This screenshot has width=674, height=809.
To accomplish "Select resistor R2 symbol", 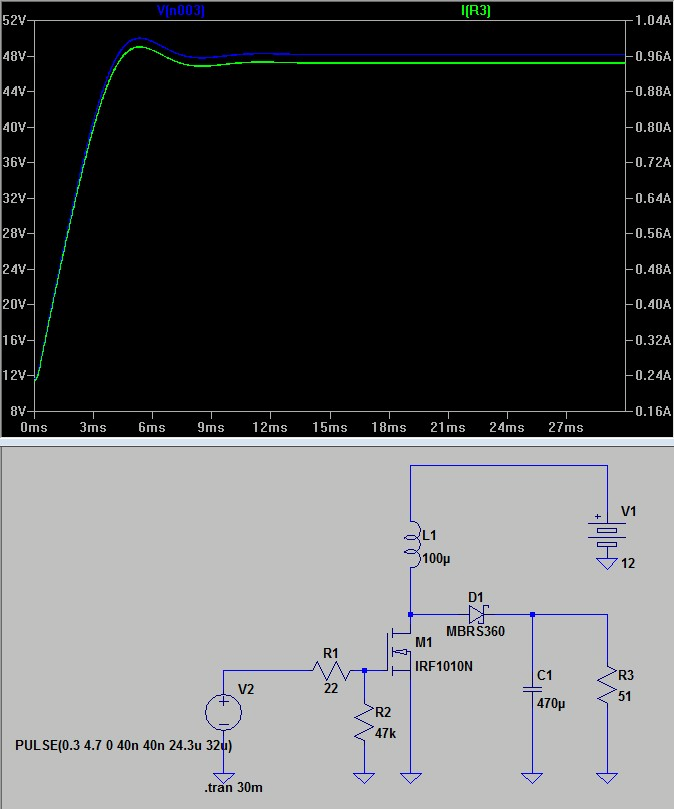I will pos(364,723).
